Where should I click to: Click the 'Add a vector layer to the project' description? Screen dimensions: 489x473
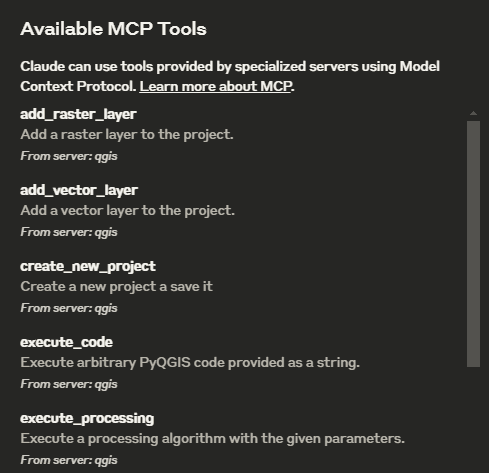[x=128, y=211]
